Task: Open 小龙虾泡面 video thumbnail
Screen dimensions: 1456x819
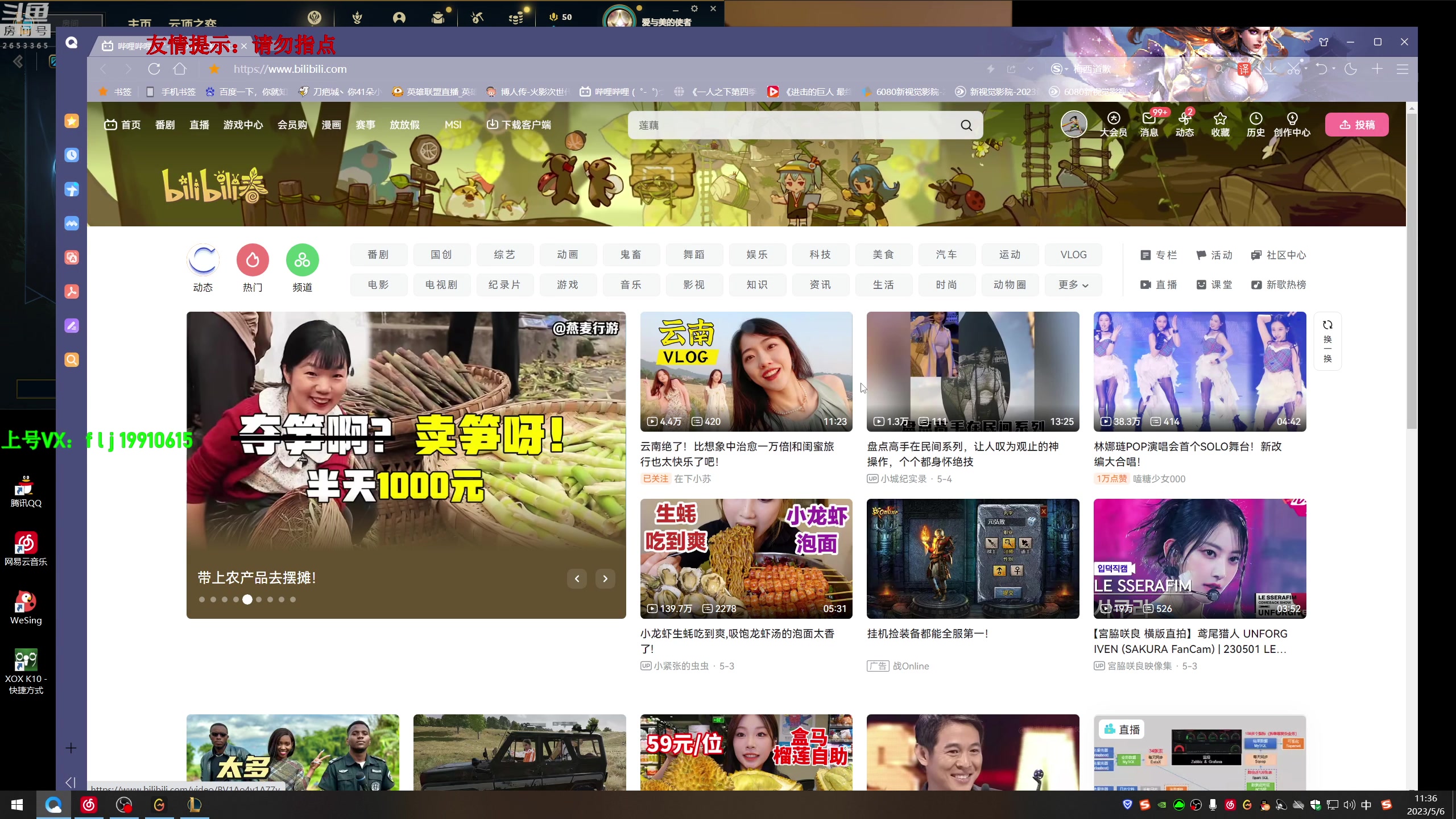Action: (746, 559)
